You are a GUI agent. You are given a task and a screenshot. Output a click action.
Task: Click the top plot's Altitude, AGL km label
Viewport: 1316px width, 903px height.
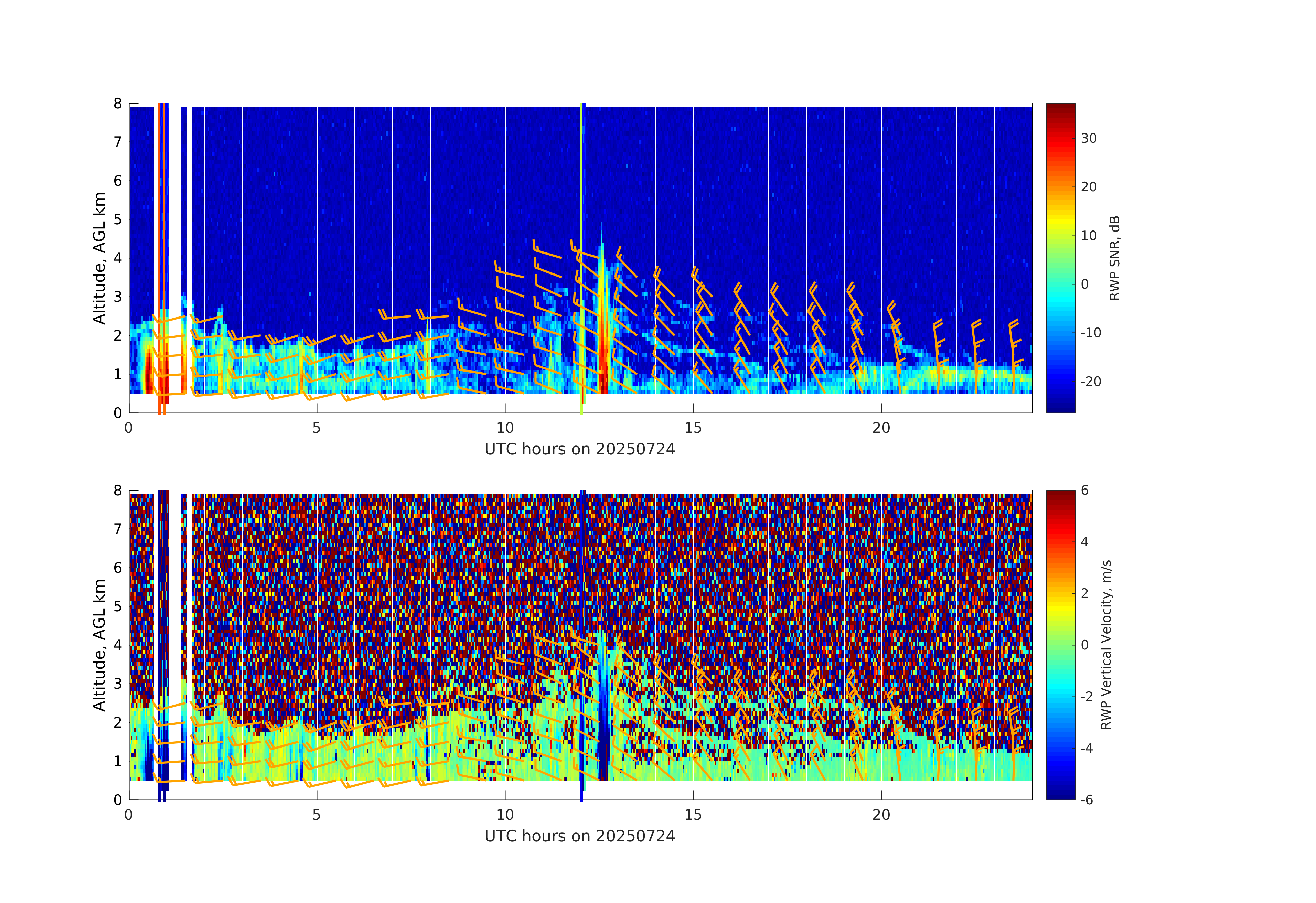tap(99, 258)
